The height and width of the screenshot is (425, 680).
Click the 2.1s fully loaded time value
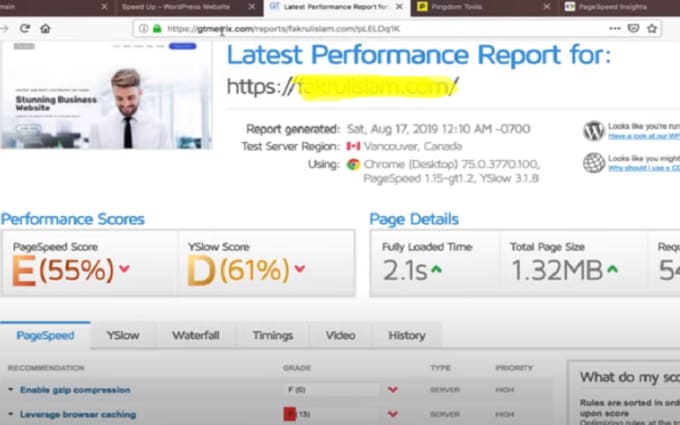[x=405, y=270]
